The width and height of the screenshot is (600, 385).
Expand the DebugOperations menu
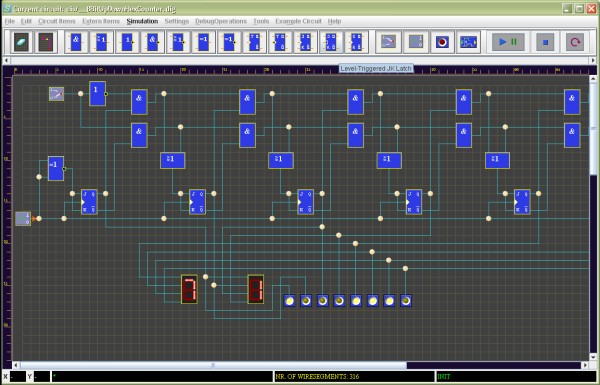[x=221, y=21]
